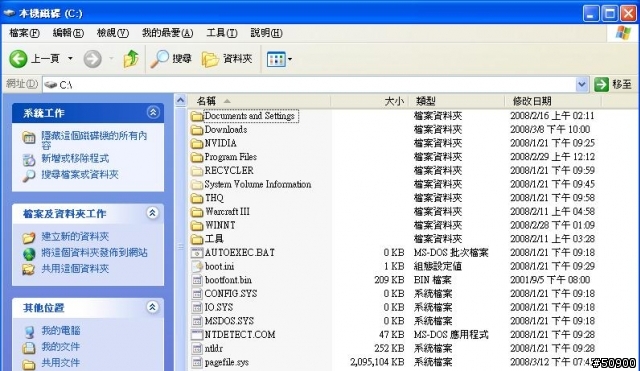Select the MSDOS.SYS file icon

coord(197,321)
